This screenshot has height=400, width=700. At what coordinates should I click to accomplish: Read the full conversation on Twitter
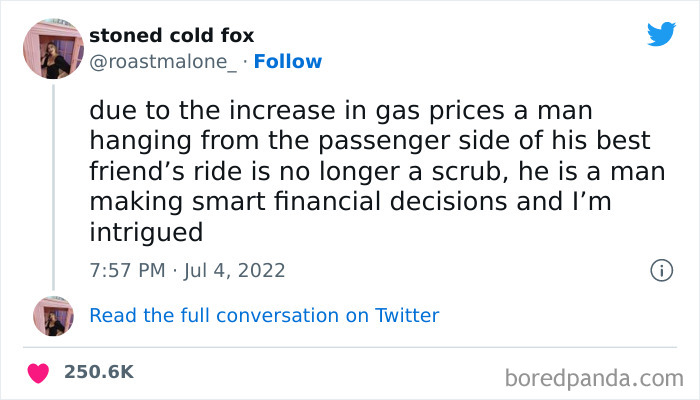pyautogui.click(x=264, y=315)
